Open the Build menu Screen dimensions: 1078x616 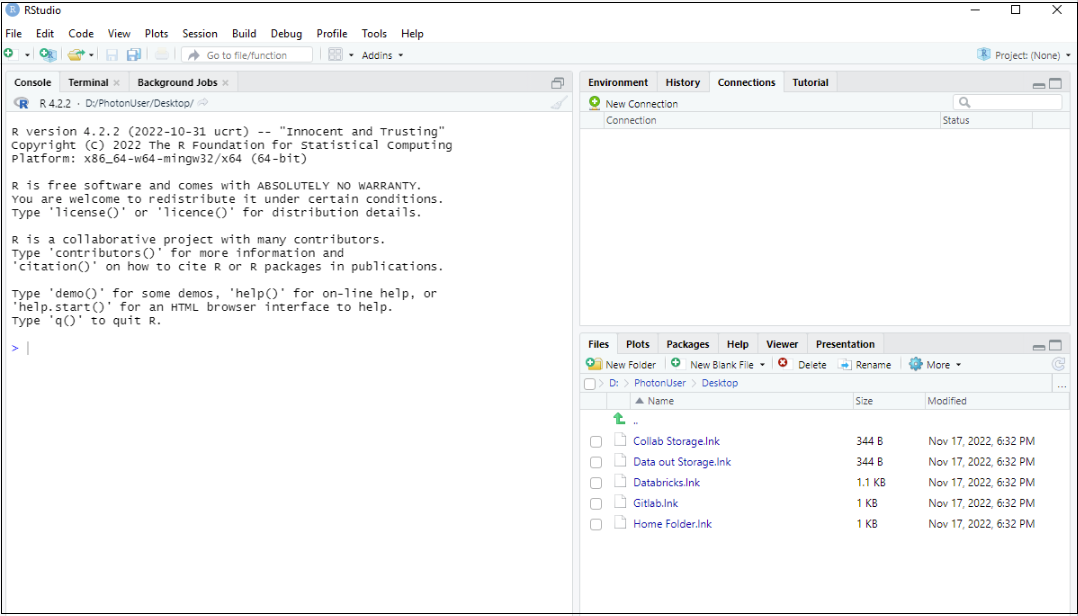coord(244,33)
